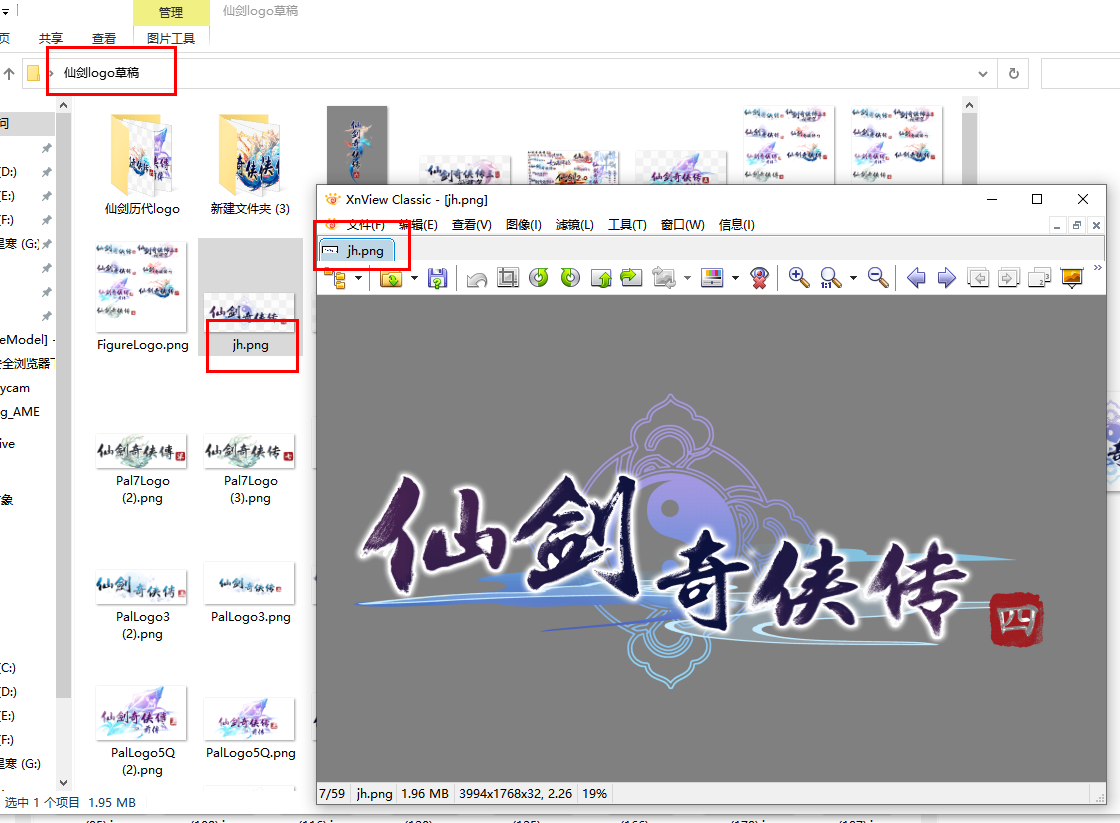
Task: Expand the browser icon dropdown arrow
Action: pos(359,278)
